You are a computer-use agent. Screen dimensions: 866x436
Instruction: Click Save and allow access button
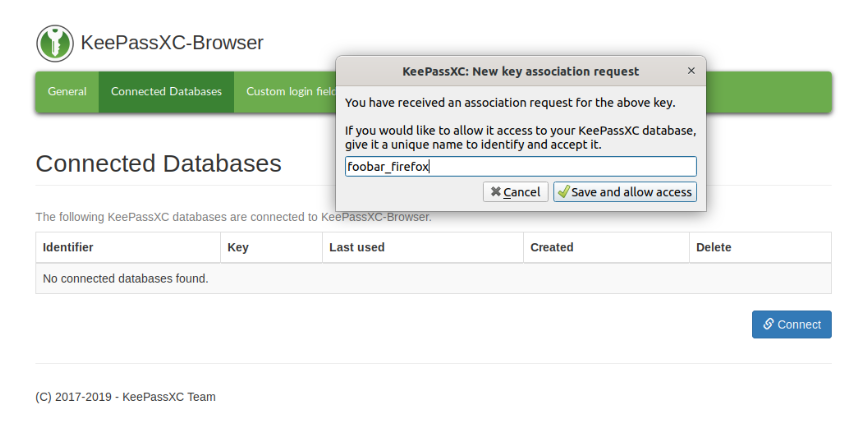tap(625, 192)
